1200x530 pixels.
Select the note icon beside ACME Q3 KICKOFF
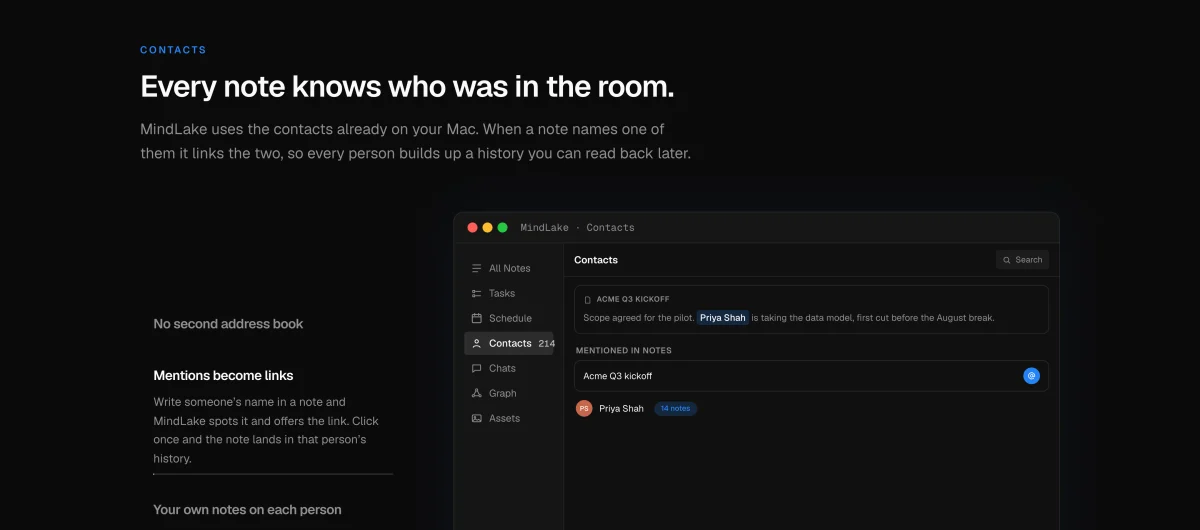point(588,299)
